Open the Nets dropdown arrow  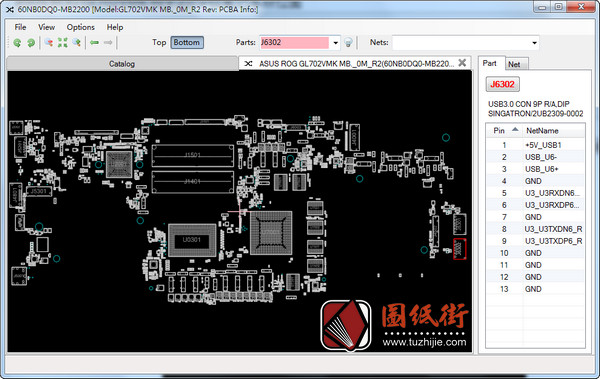534,43
